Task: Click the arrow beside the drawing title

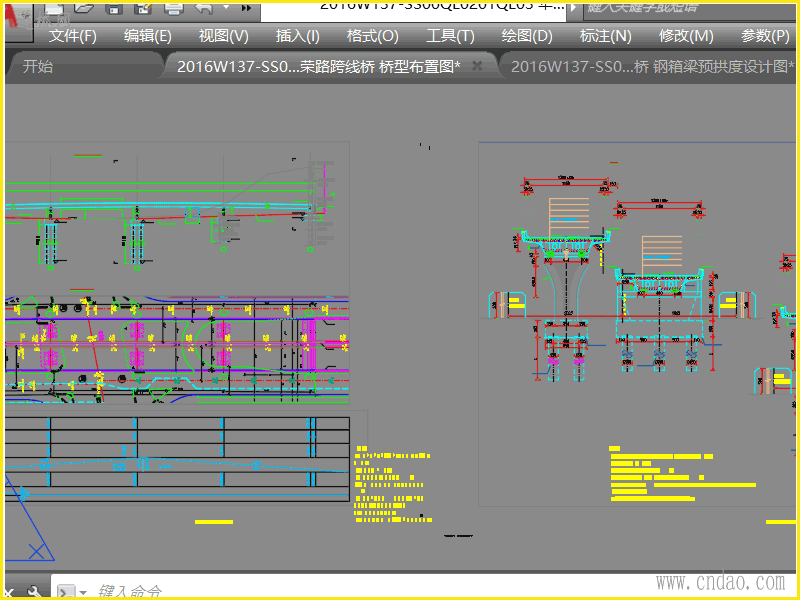Action: pyautogui.click(x=573, y=8)
